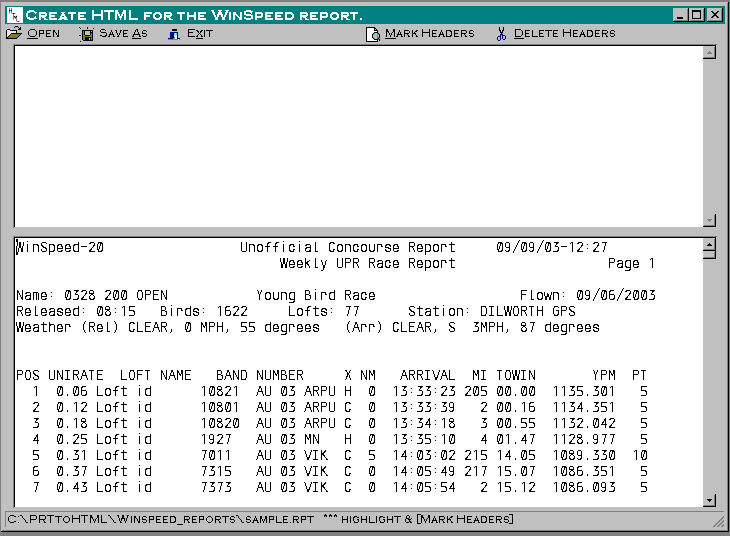This screenshot has width=730, height=536.
Task: Click band number 10821 in row 1
Action: coord(220,391)
